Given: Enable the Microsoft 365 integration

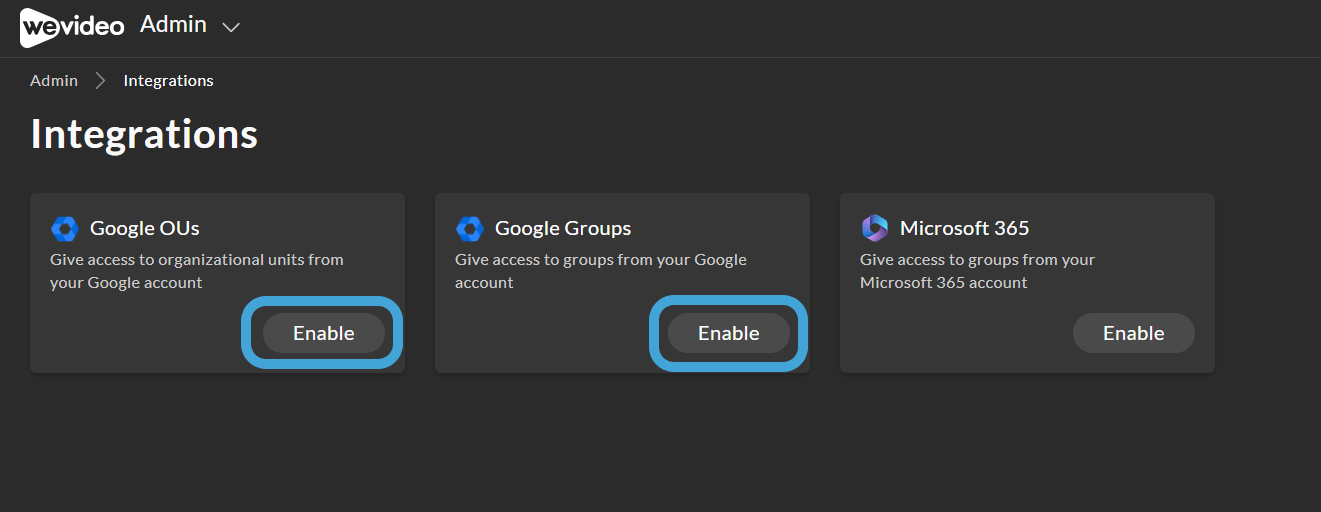Looking at the screenshot, I should coord(1134,333).
